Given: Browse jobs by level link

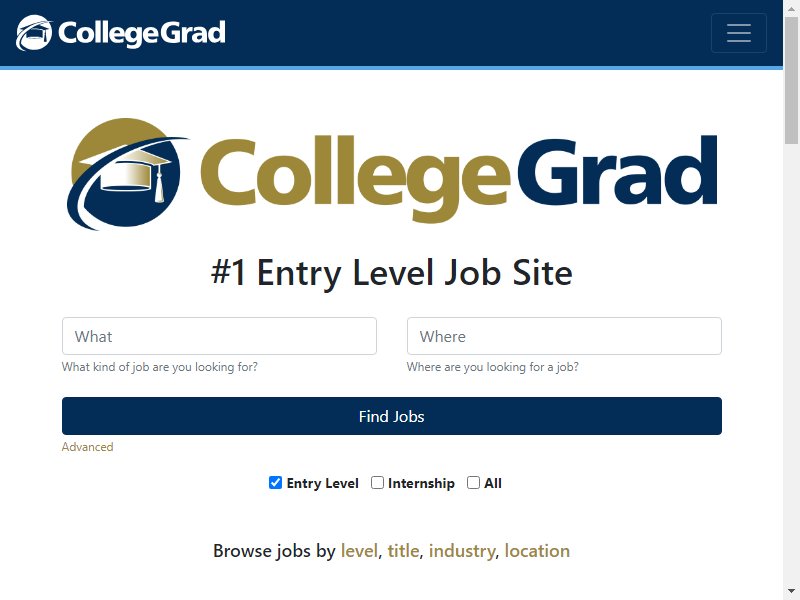Looking at the screenshot, I should tap(359, 551).
